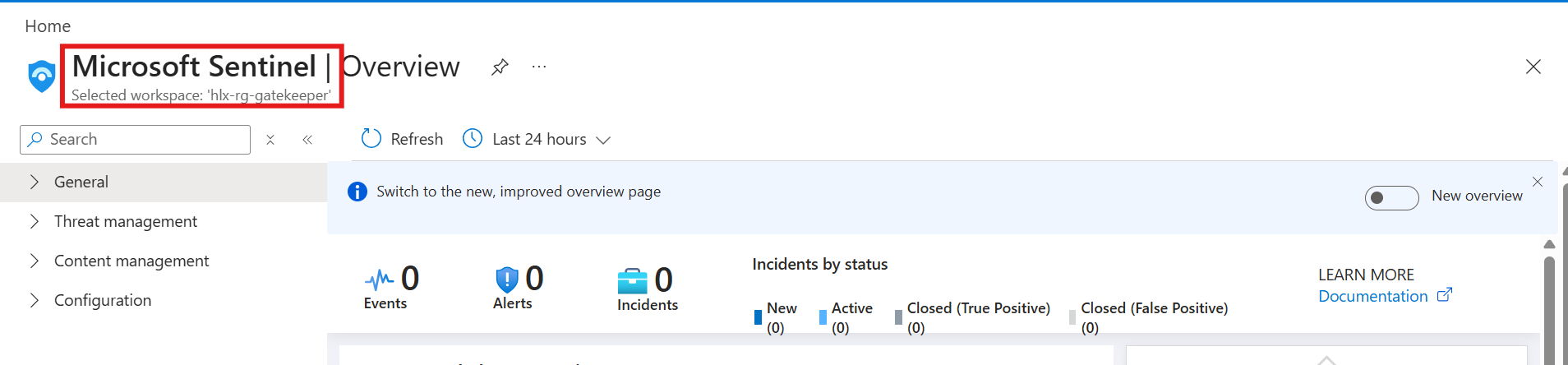Expand the General menu section

(x=164, y=182)
